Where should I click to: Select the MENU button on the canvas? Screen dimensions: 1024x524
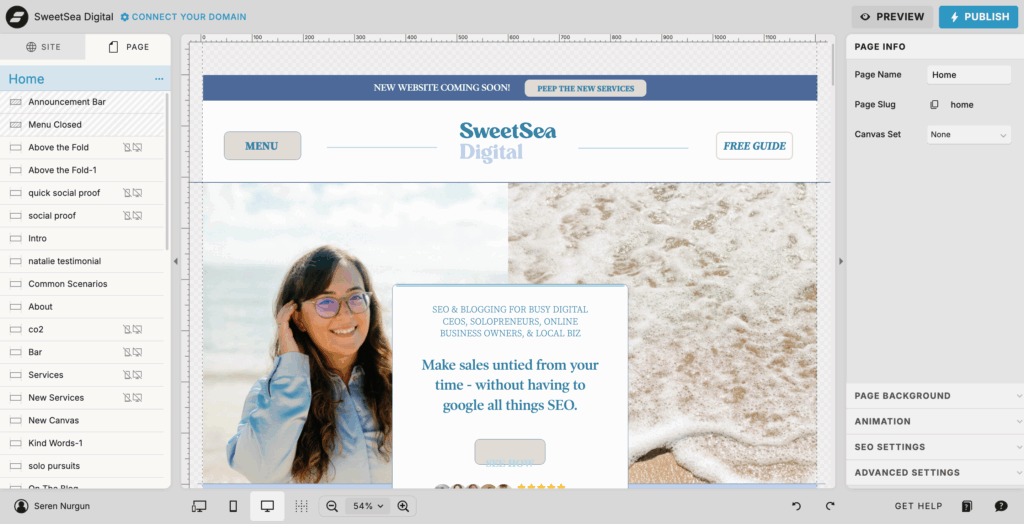[263, 146]
